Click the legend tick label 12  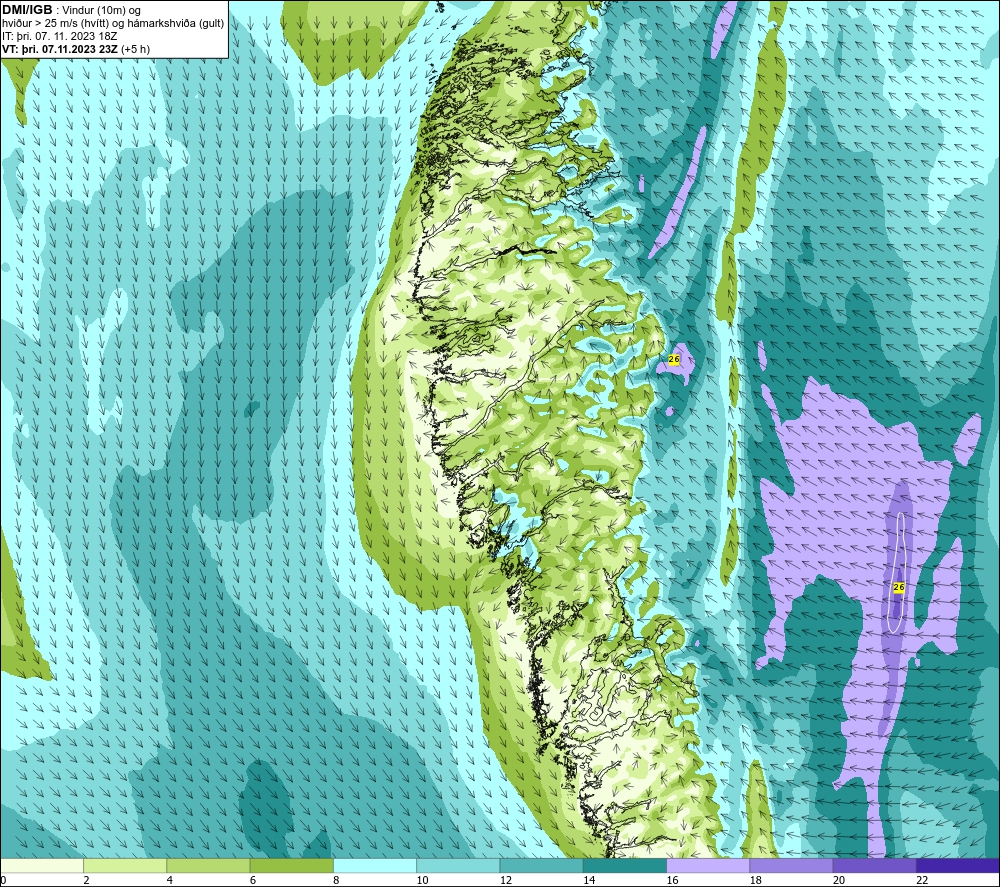tap(506, 880)
